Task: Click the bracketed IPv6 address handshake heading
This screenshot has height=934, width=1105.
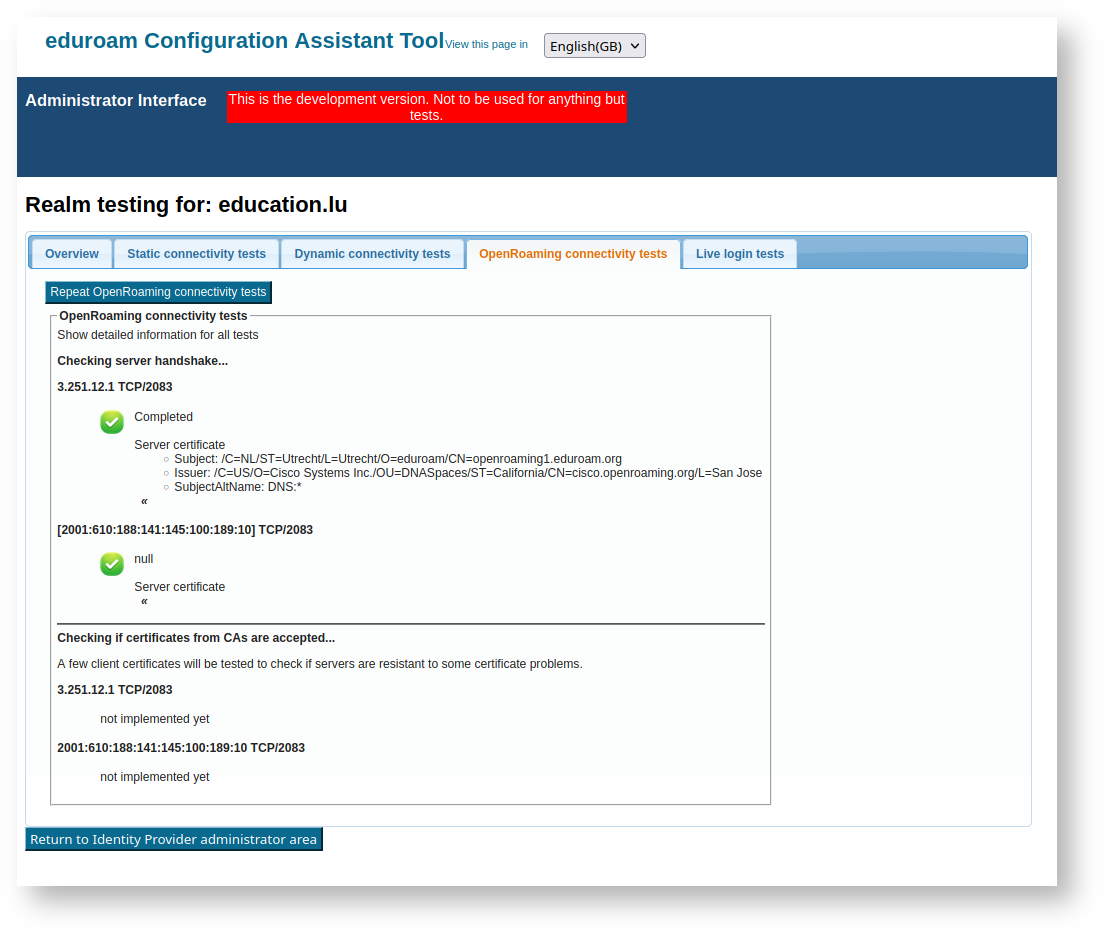Action: pos(185,530)
